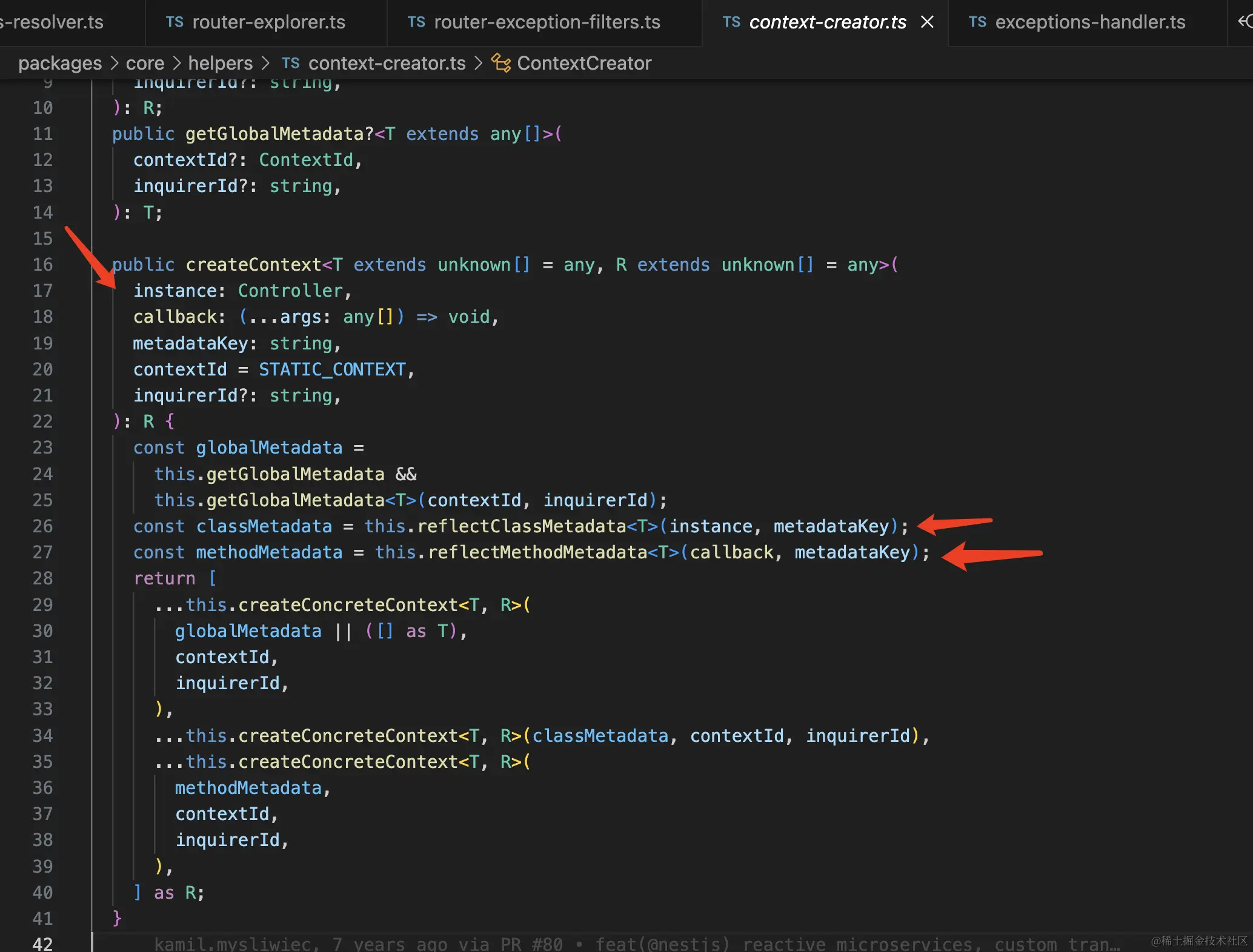Click the return keyword on line 28
The image size is (1253, 952).
(x=164, y=578)
